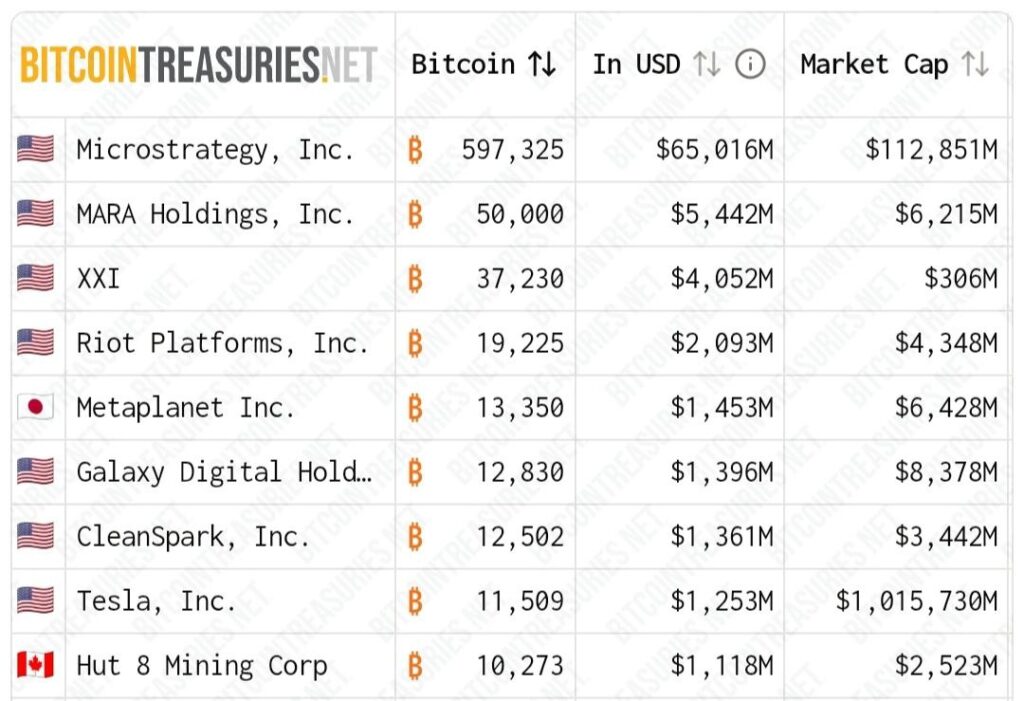This screenshot has height=701, width=1024.
Task: Click the Bitcoin symbol in Microstrategy row
Action: pos(415,150)
